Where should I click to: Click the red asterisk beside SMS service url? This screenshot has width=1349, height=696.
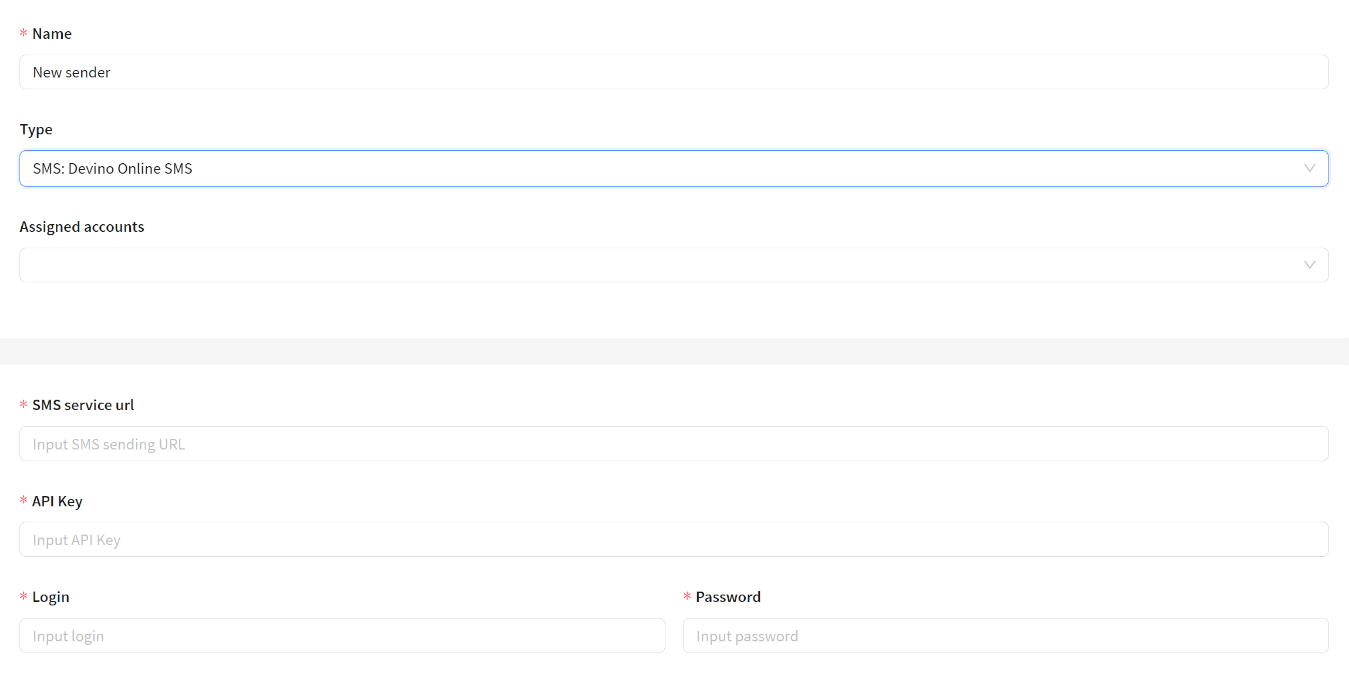[x=24, y=406]
